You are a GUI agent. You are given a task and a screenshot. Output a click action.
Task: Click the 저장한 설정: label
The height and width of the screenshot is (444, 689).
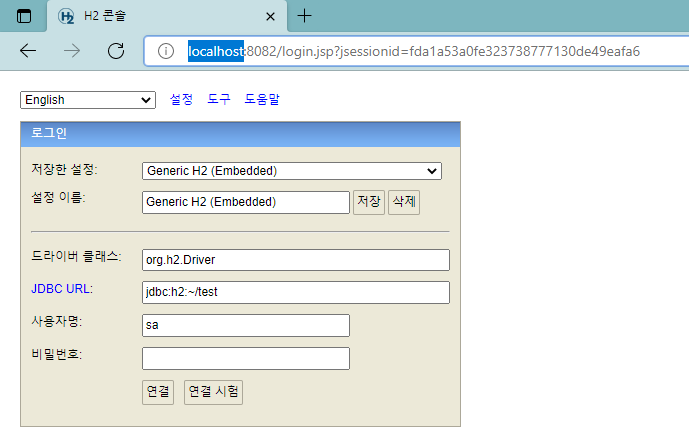[x=65, y=169]
